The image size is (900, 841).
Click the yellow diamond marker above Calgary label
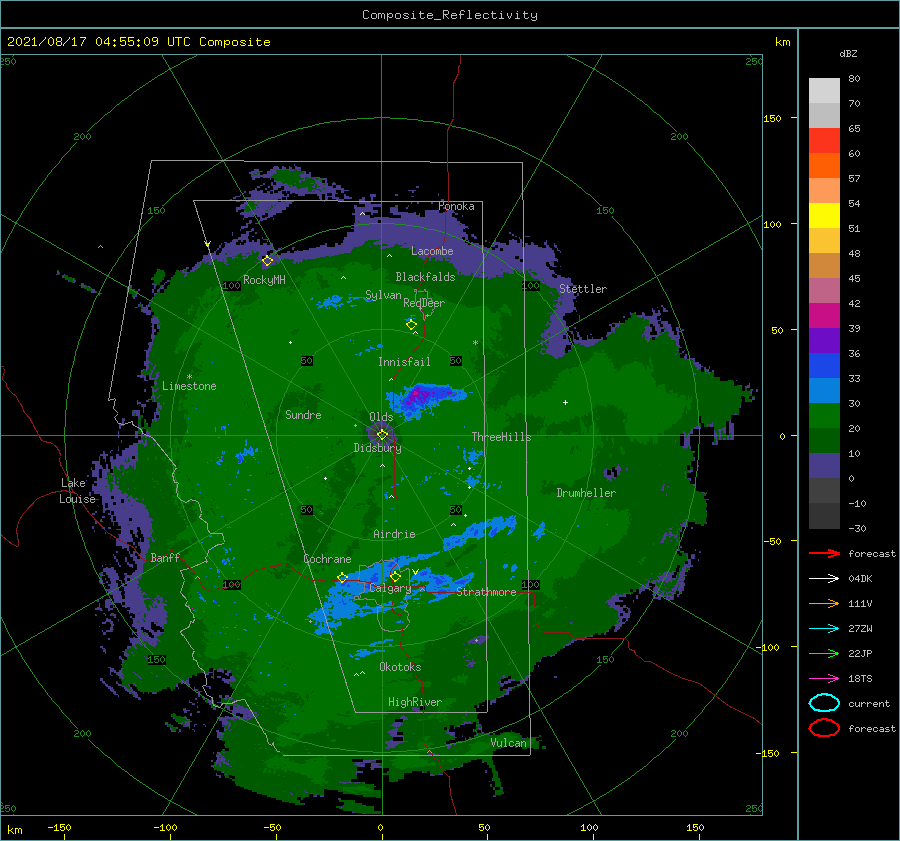[395, 576]
